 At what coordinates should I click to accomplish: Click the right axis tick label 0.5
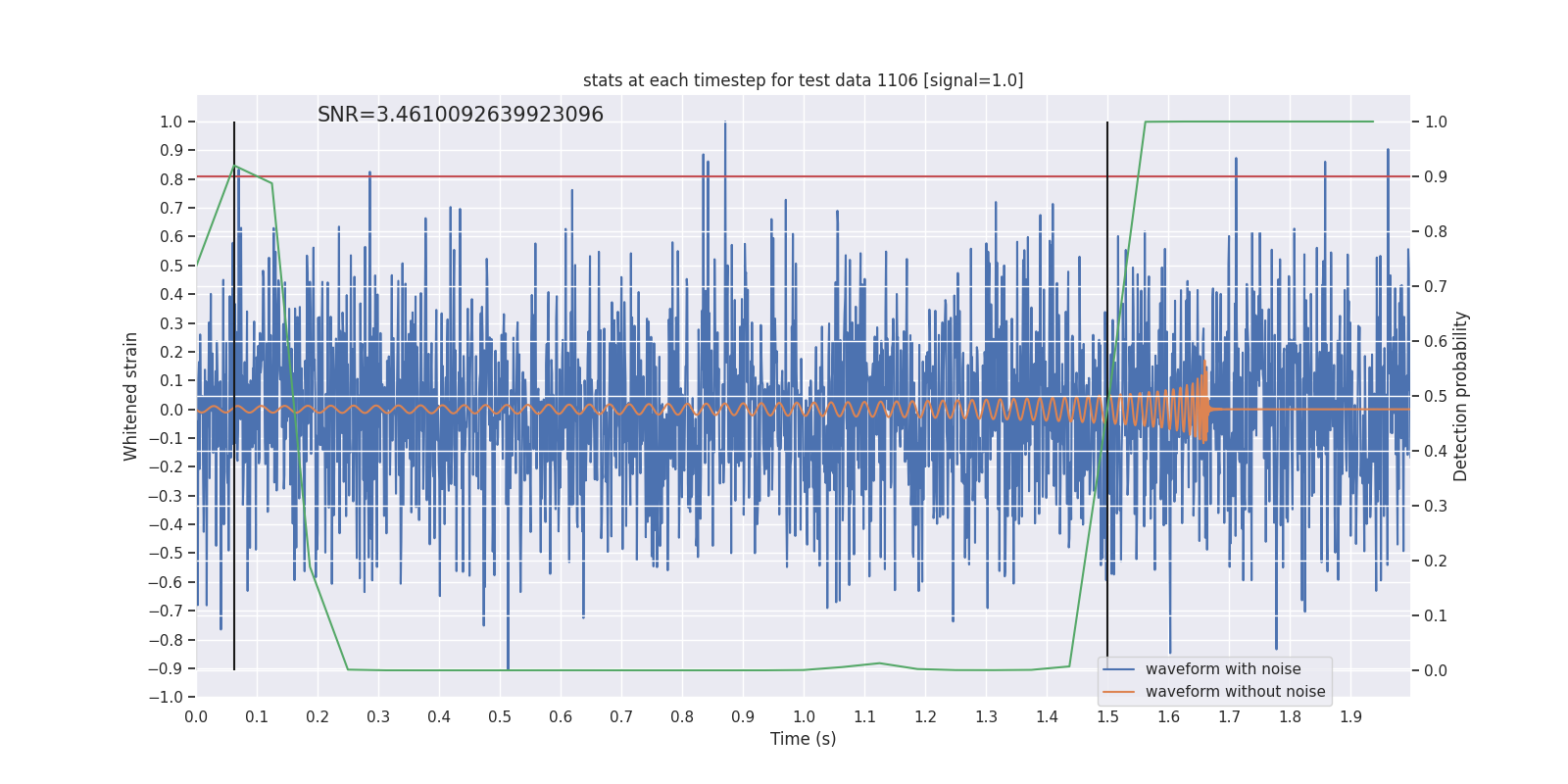1436,396
